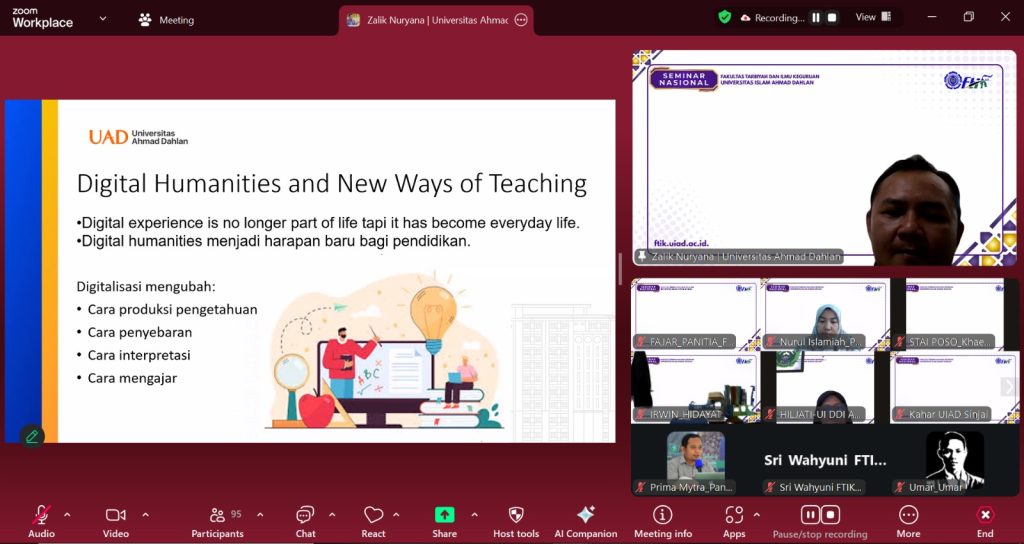Image resolution: width=1024 pixels, height=544 pixels.
Task: Expand the Video options arrow
Action: (x=145, y=515)
